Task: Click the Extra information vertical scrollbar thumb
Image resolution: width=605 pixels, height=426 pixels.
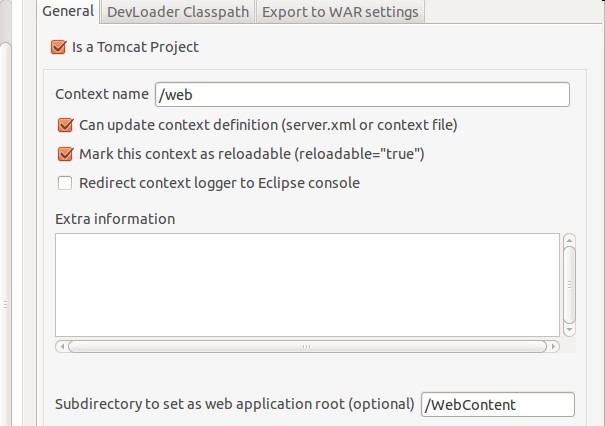Action: [569, 284]
